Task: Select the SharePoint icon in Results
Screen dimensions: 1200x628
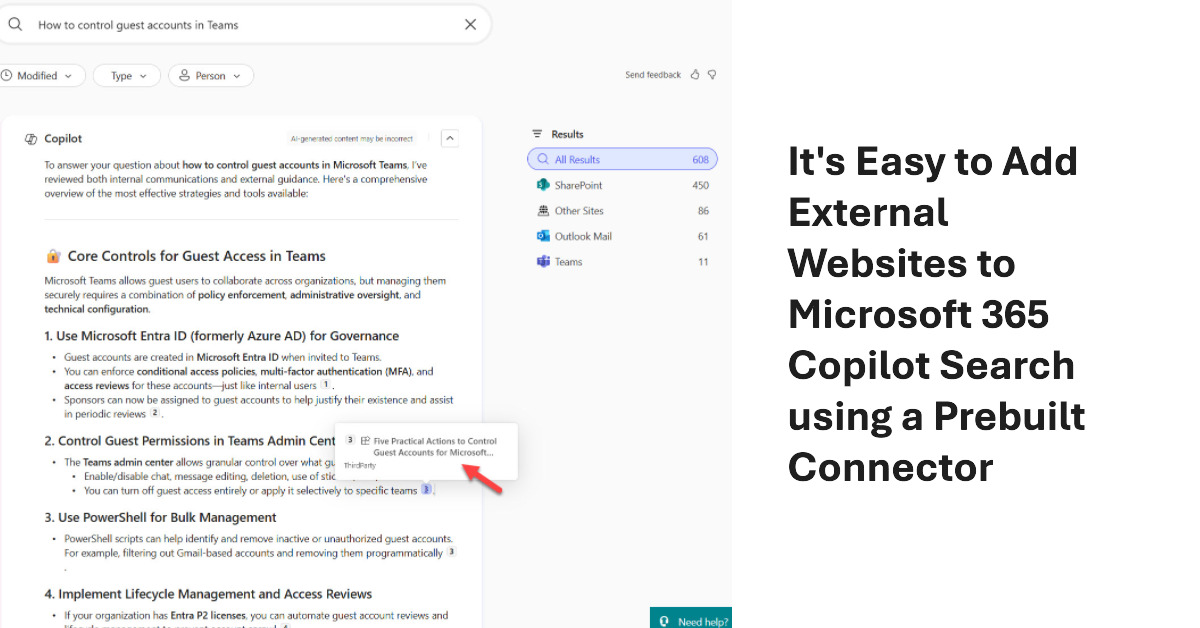Action: point(543,184)
